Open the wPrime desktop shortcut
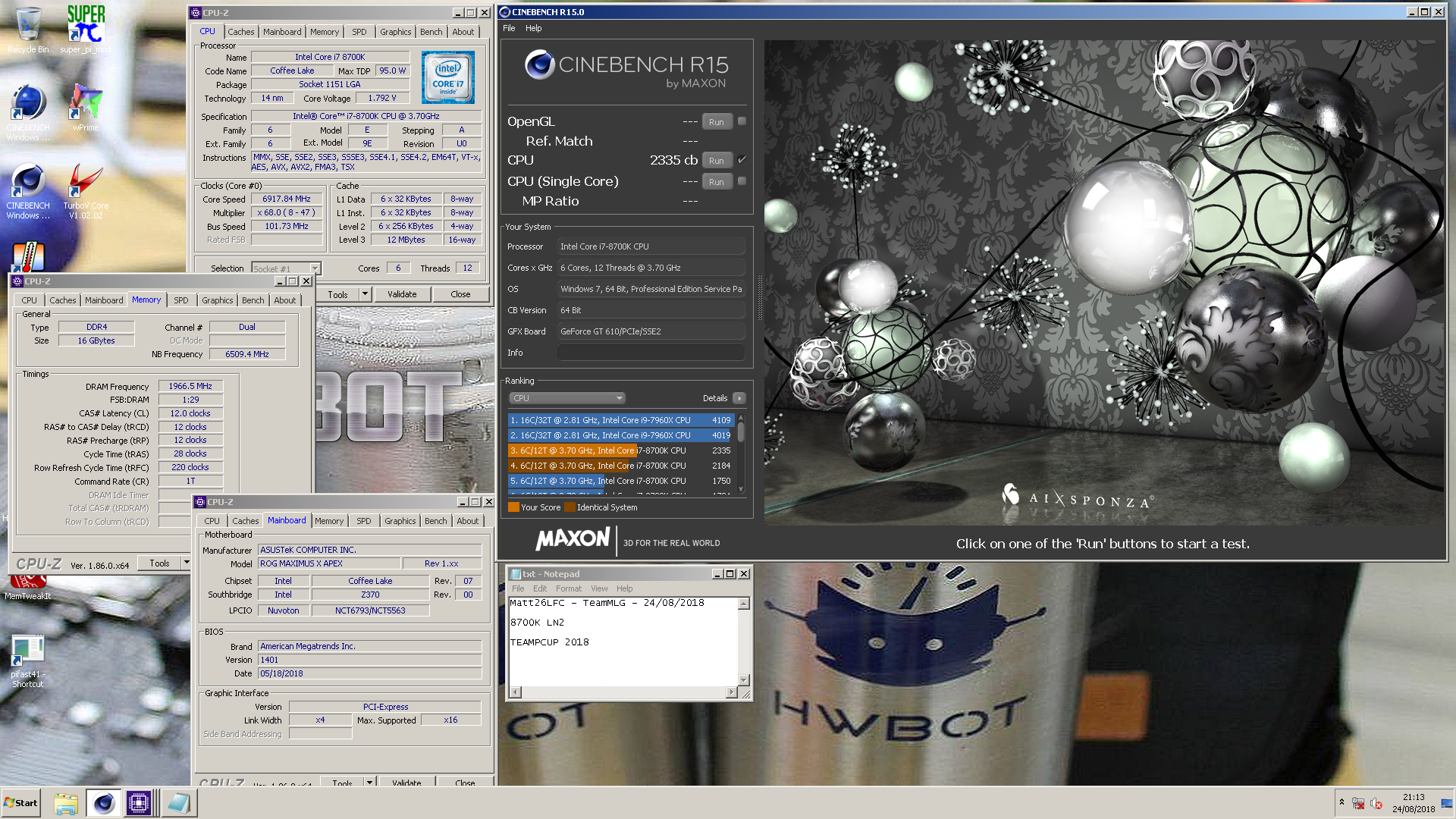 (86, 108)
